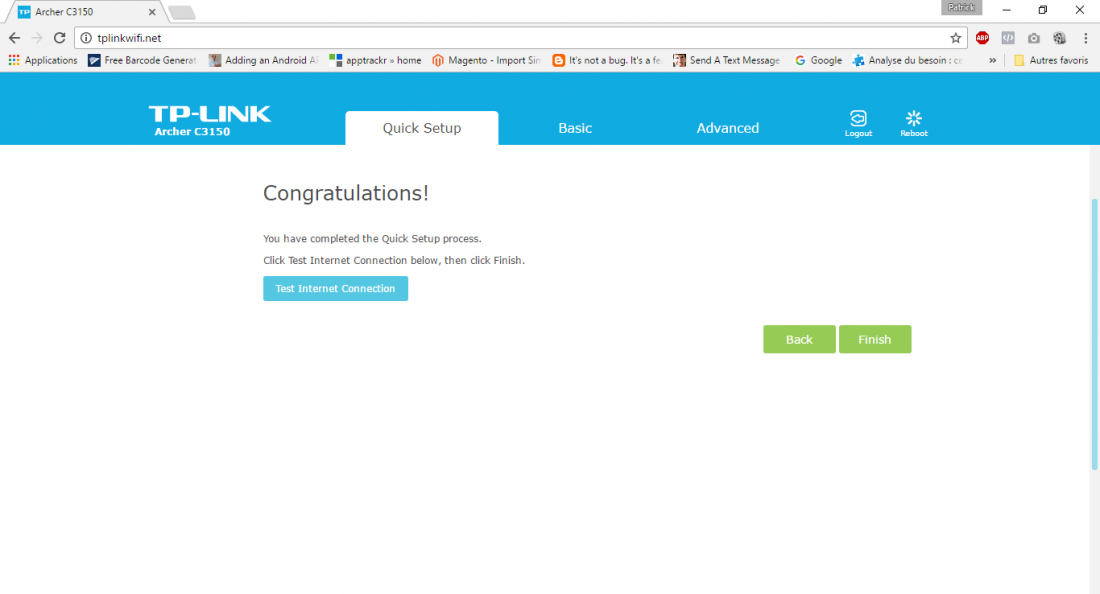Click the Finish button
The width and height of the screenshot is (1100, 594).
(x=874, y=339)
